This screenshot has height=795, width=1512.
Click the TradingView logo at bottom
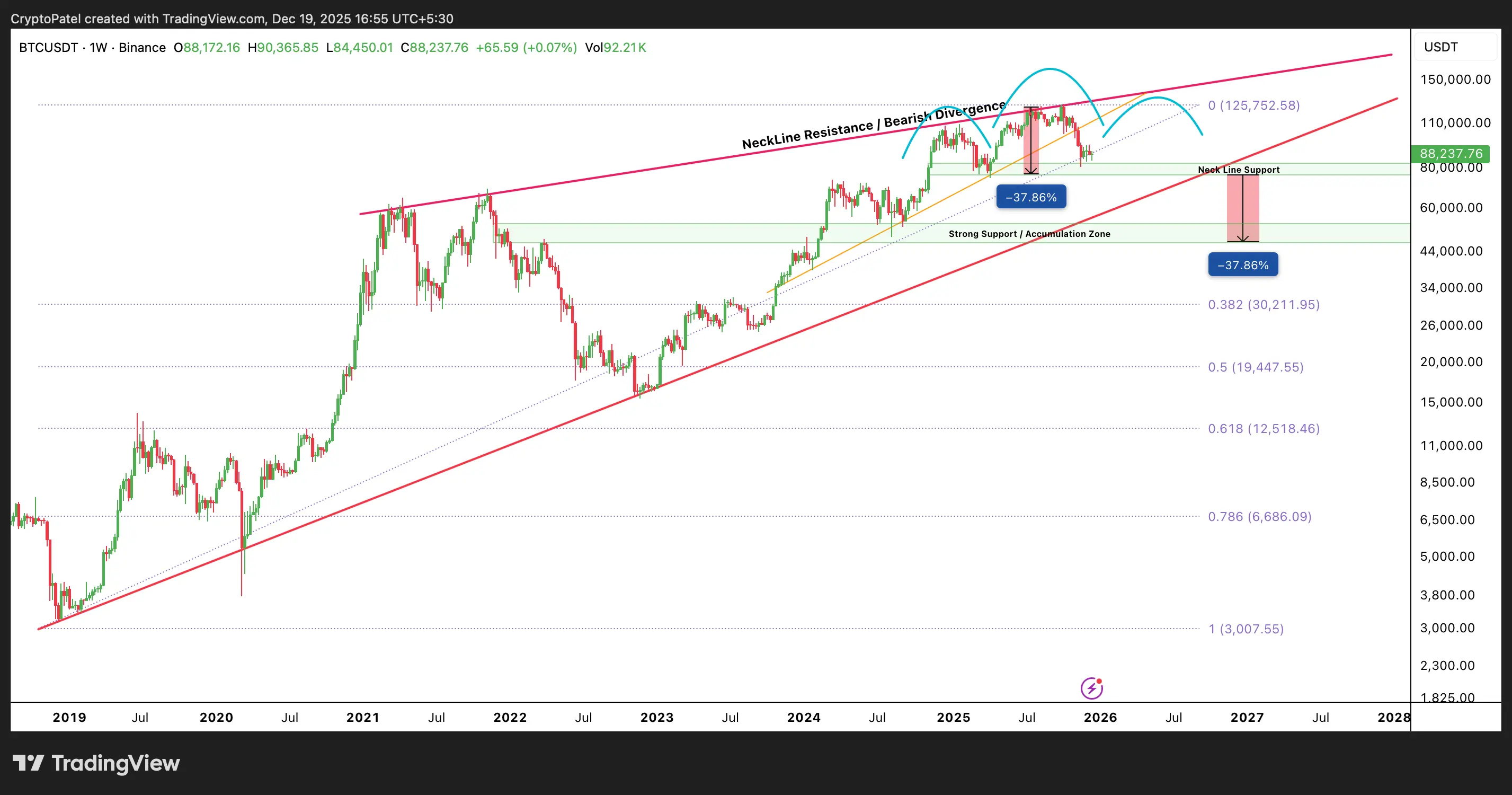(x=96, y=763)
